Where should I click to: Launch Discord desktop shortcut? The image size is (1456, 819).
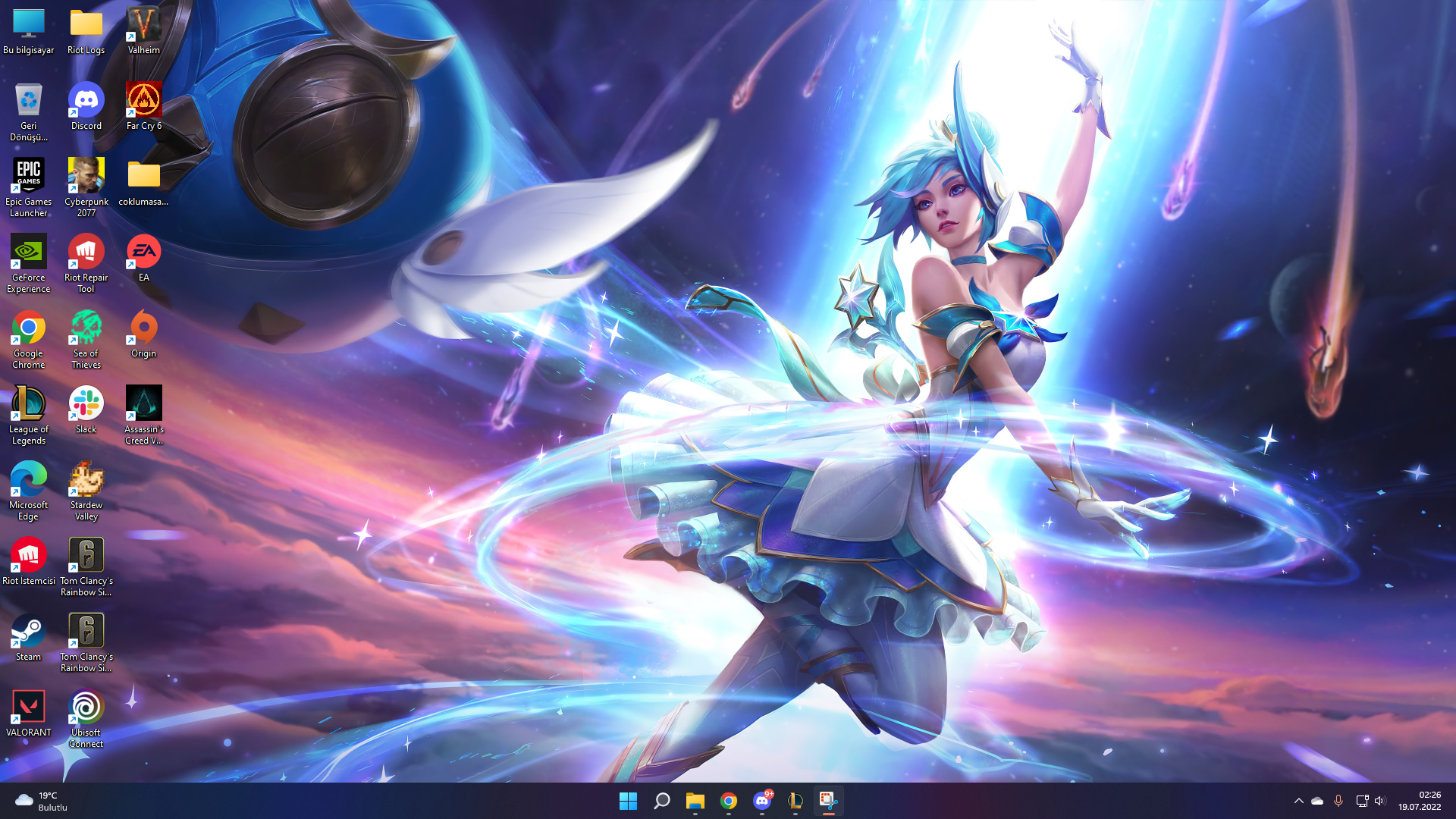click(x=86, y=107)
